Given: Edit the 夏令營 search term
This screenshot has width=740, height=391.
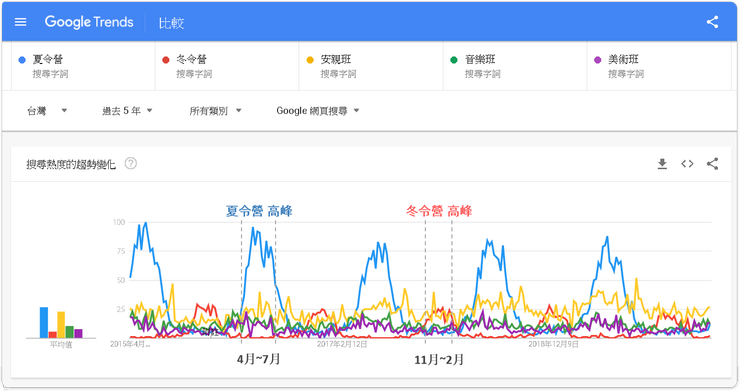Looking at the screenshot, I should [83, 66].
